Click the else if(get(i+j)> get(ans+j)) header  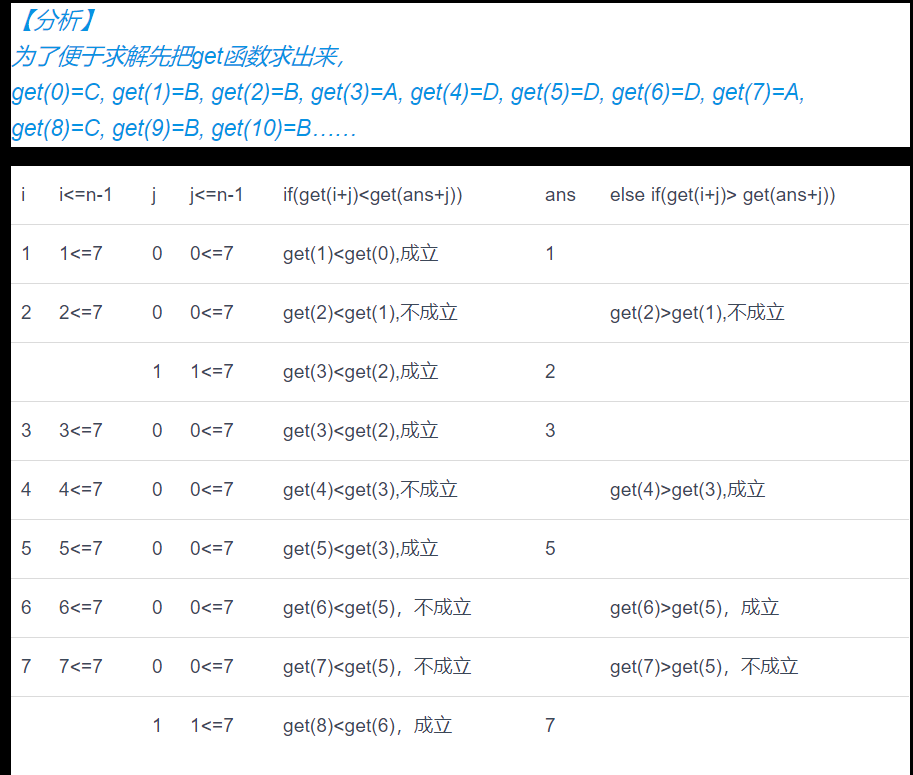point(727,195)
